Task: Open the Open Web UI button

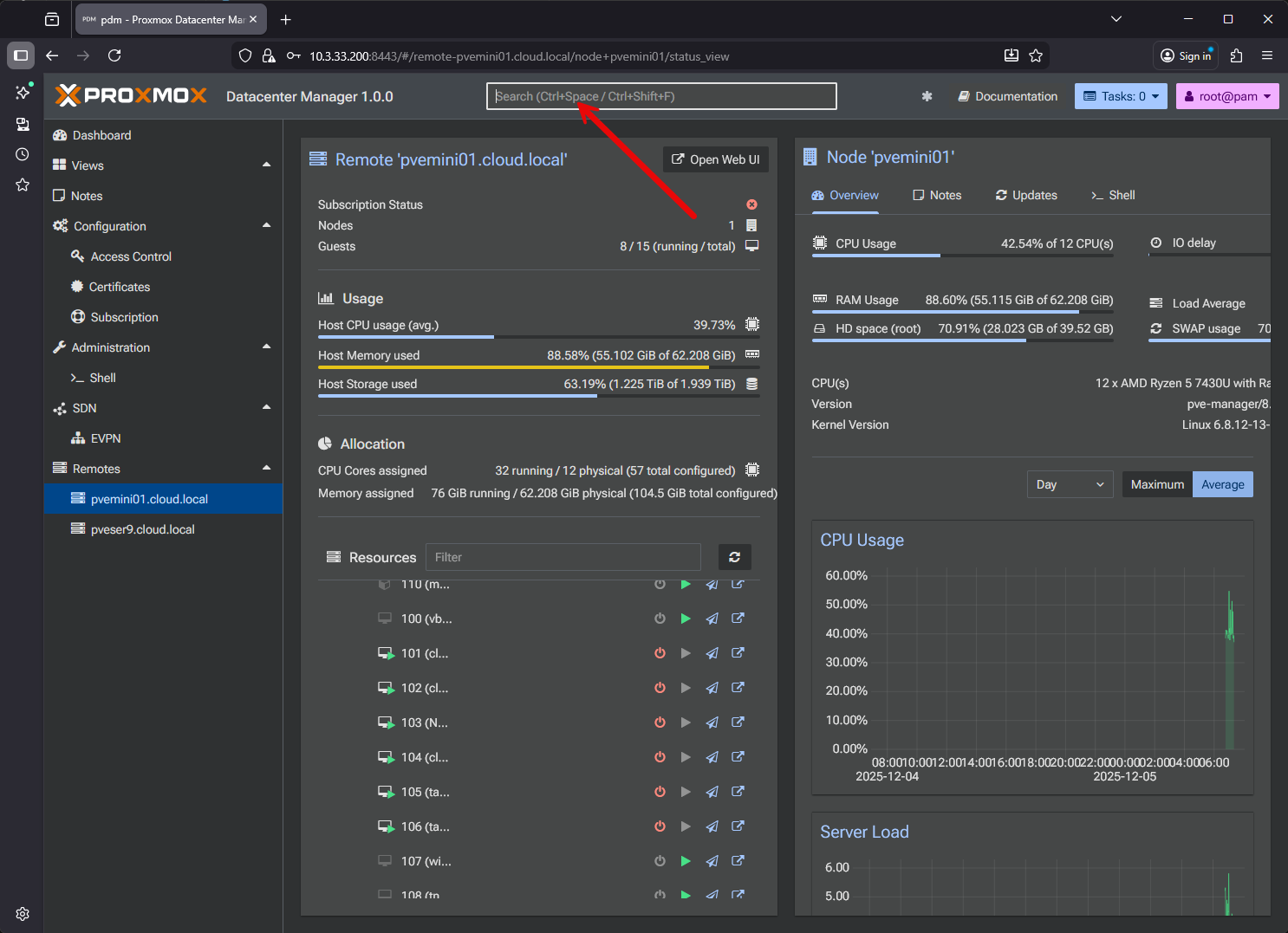Action: pyautogui.click(x=715, y=159)
